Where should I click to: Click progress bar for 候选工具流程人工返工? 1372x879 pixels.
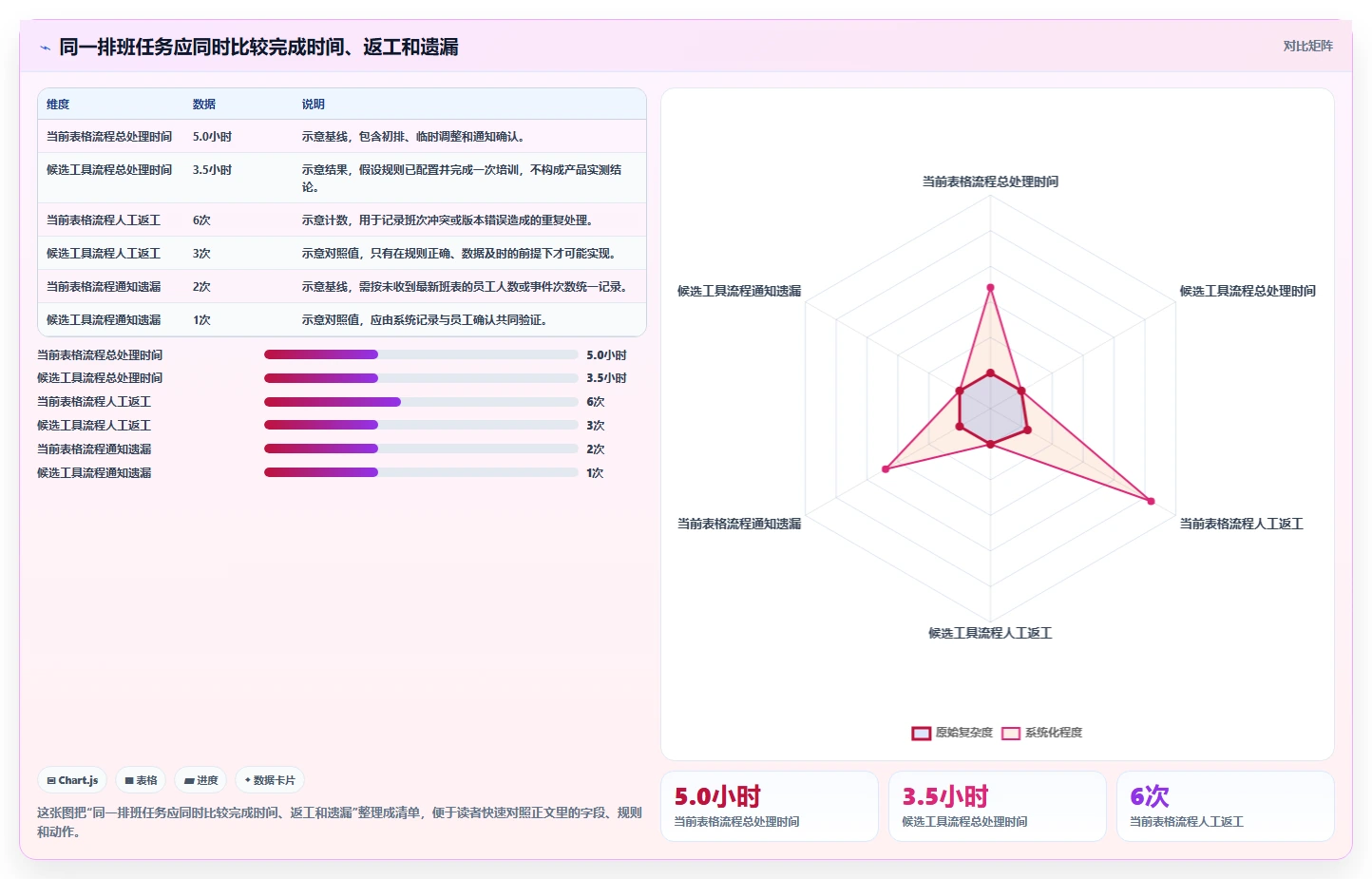click(421, 425)
